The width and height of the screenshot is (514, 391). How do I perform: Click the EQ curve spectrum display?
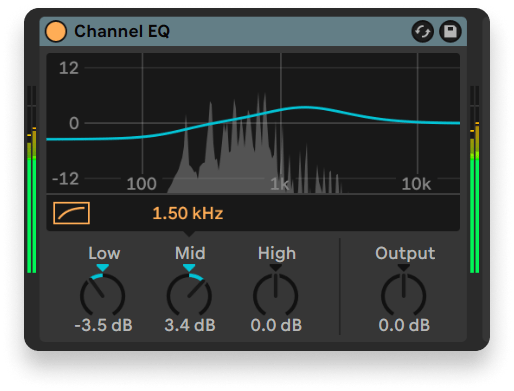(253, 123)
